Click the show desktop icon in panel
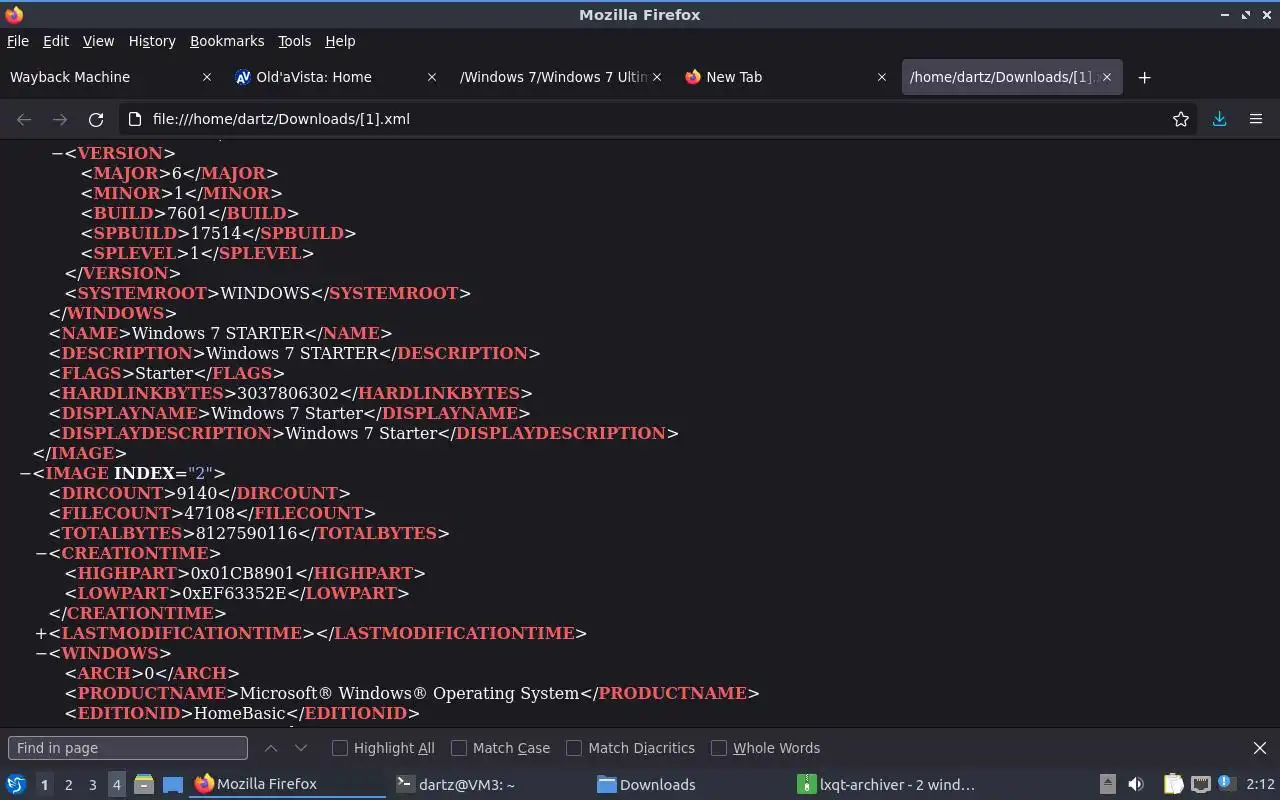 click(172, 784)
